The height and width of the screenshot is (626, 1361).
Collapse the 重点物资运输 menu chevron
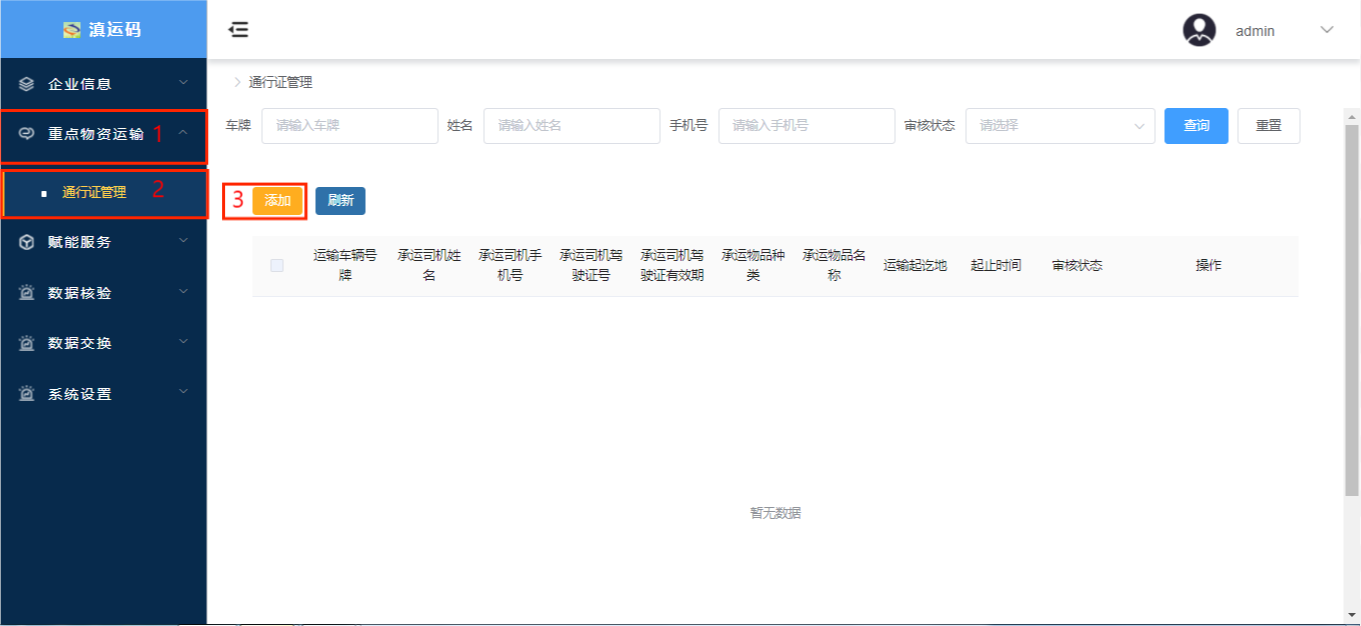tap(183, 133)
